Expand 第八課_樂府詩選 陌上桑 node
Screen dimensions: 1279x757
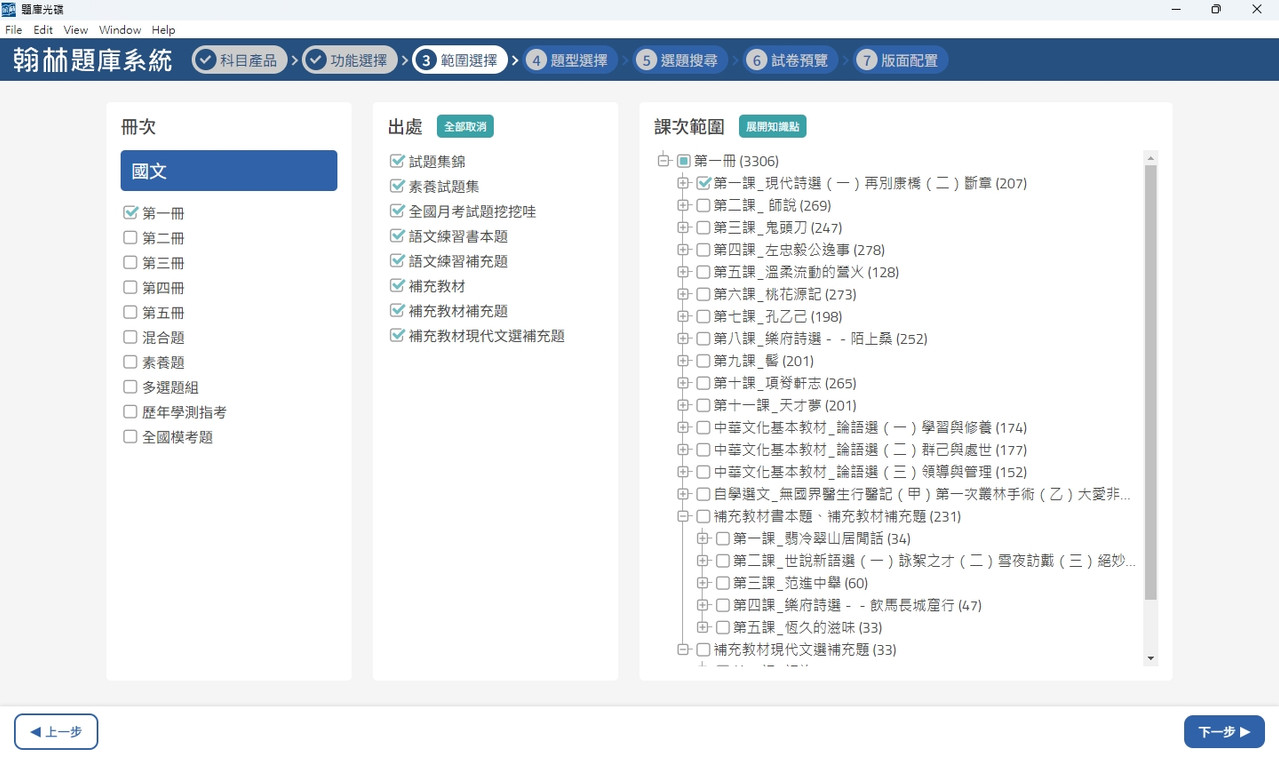[683, 338]
